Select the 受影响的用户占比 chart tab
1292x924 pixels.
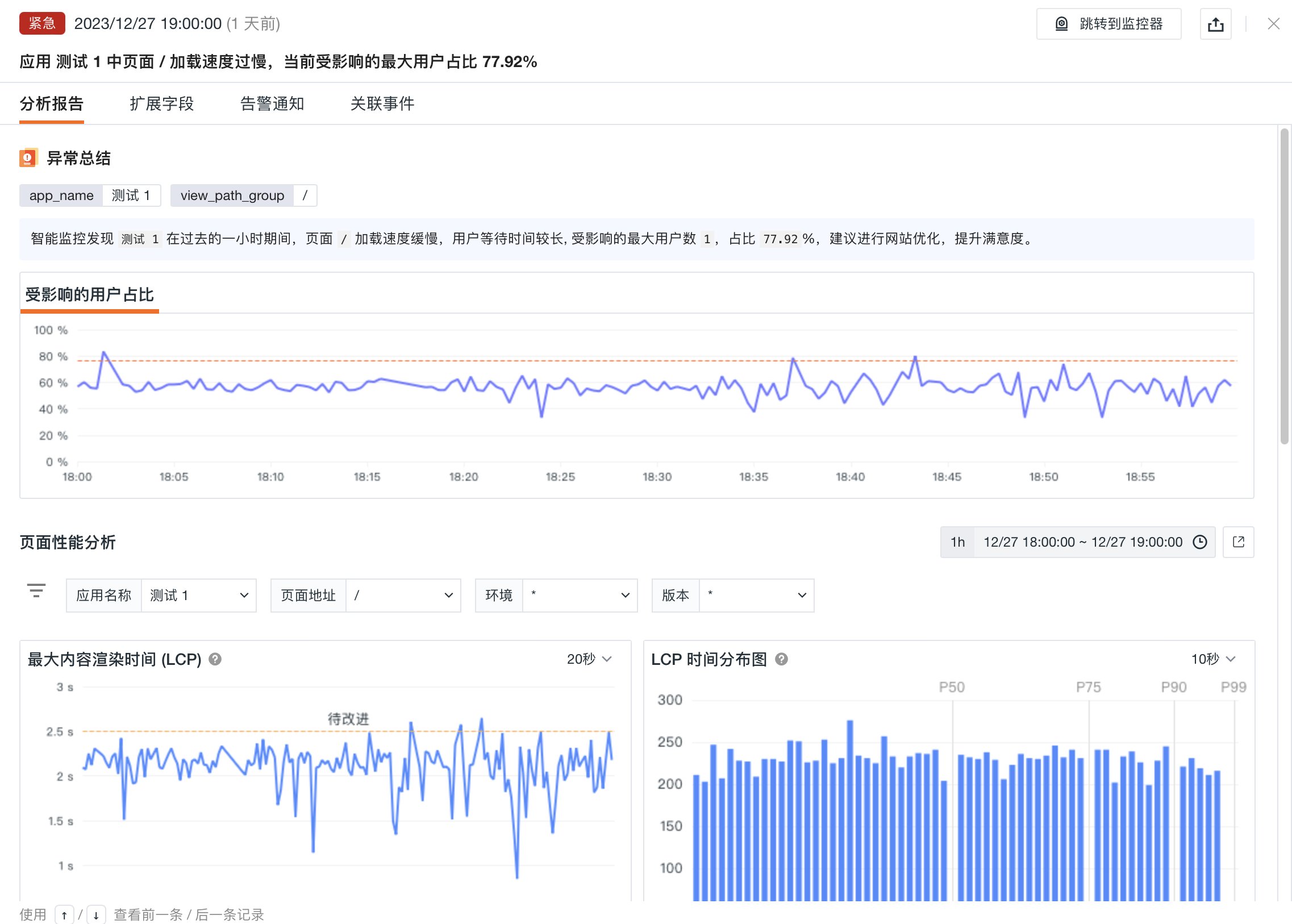89,295
